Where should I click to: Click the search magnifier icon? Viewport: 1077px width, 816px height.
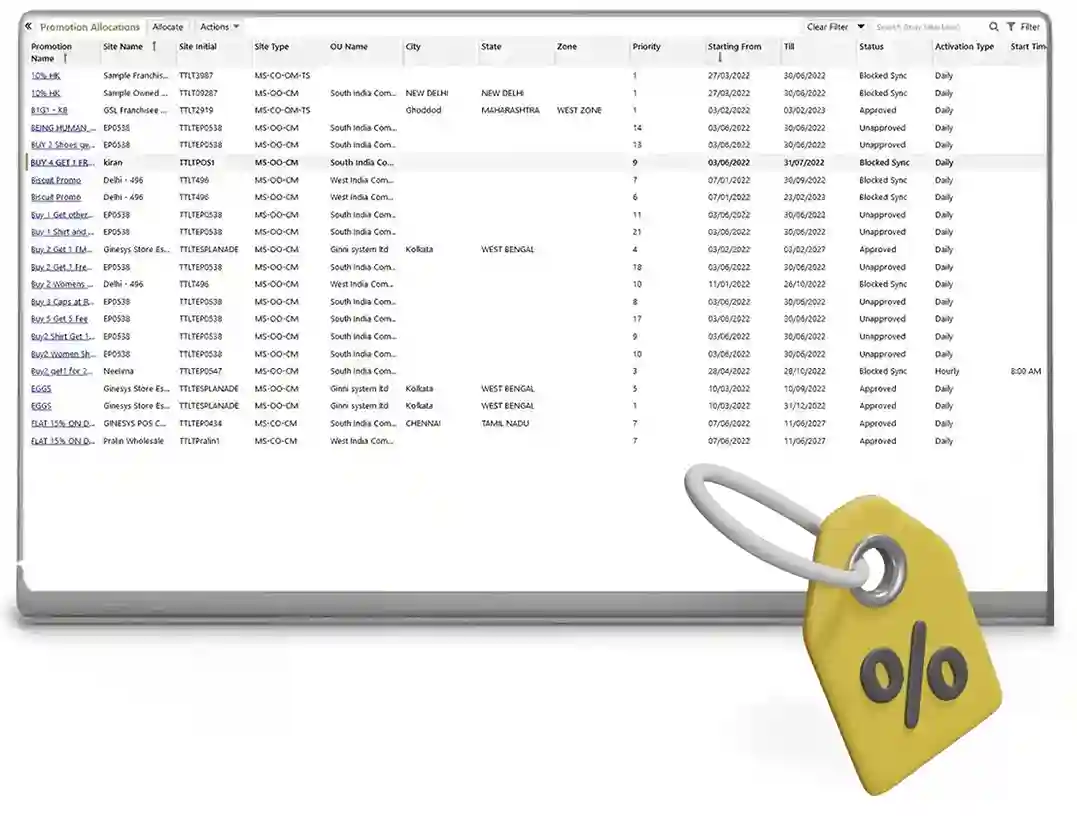(993, 27)
